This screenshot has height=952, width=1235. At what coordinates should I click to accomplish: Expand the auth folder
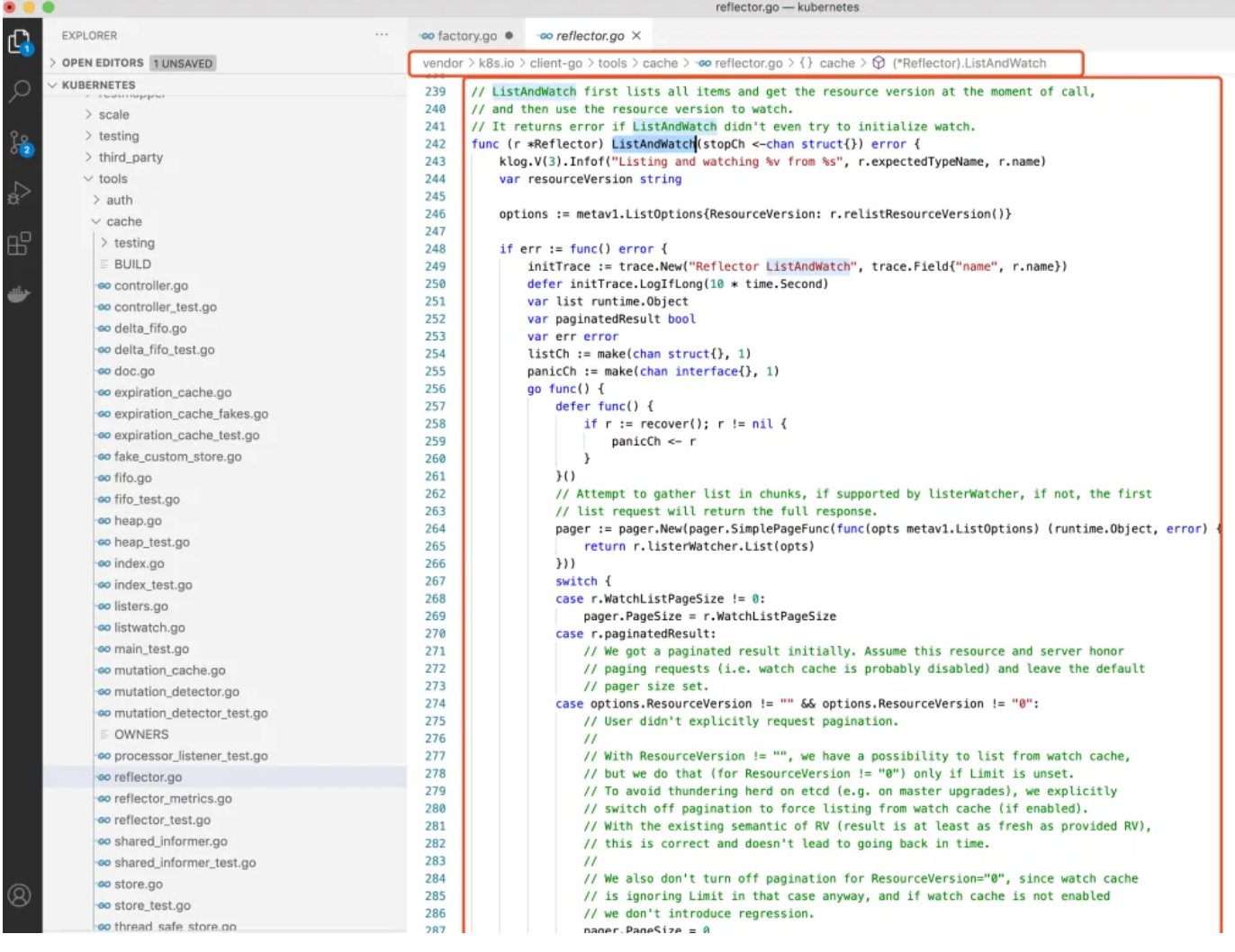click(x=119, y=200)
